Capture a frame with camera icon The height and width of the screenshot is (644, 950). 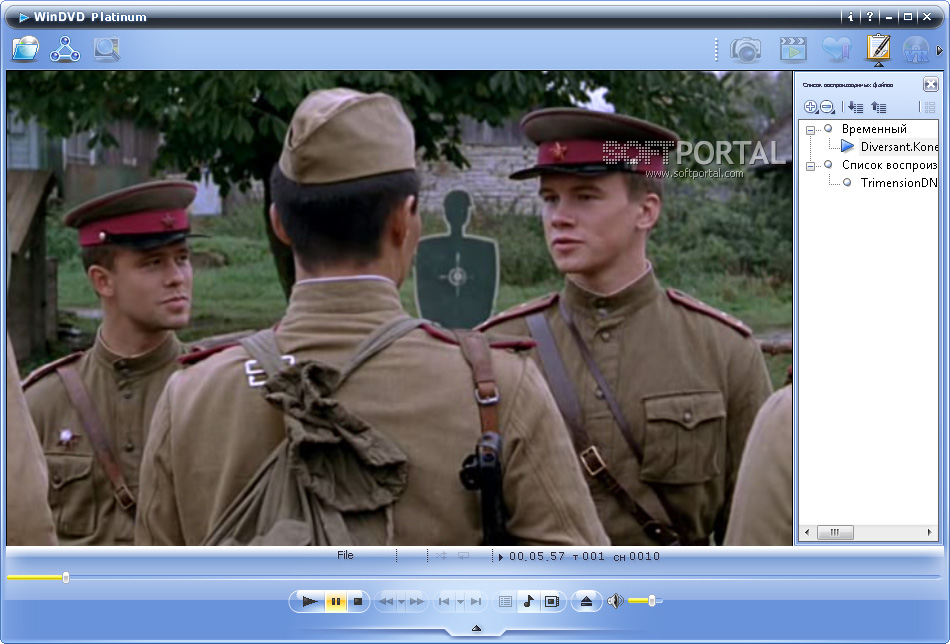click(x=745, y=50)
